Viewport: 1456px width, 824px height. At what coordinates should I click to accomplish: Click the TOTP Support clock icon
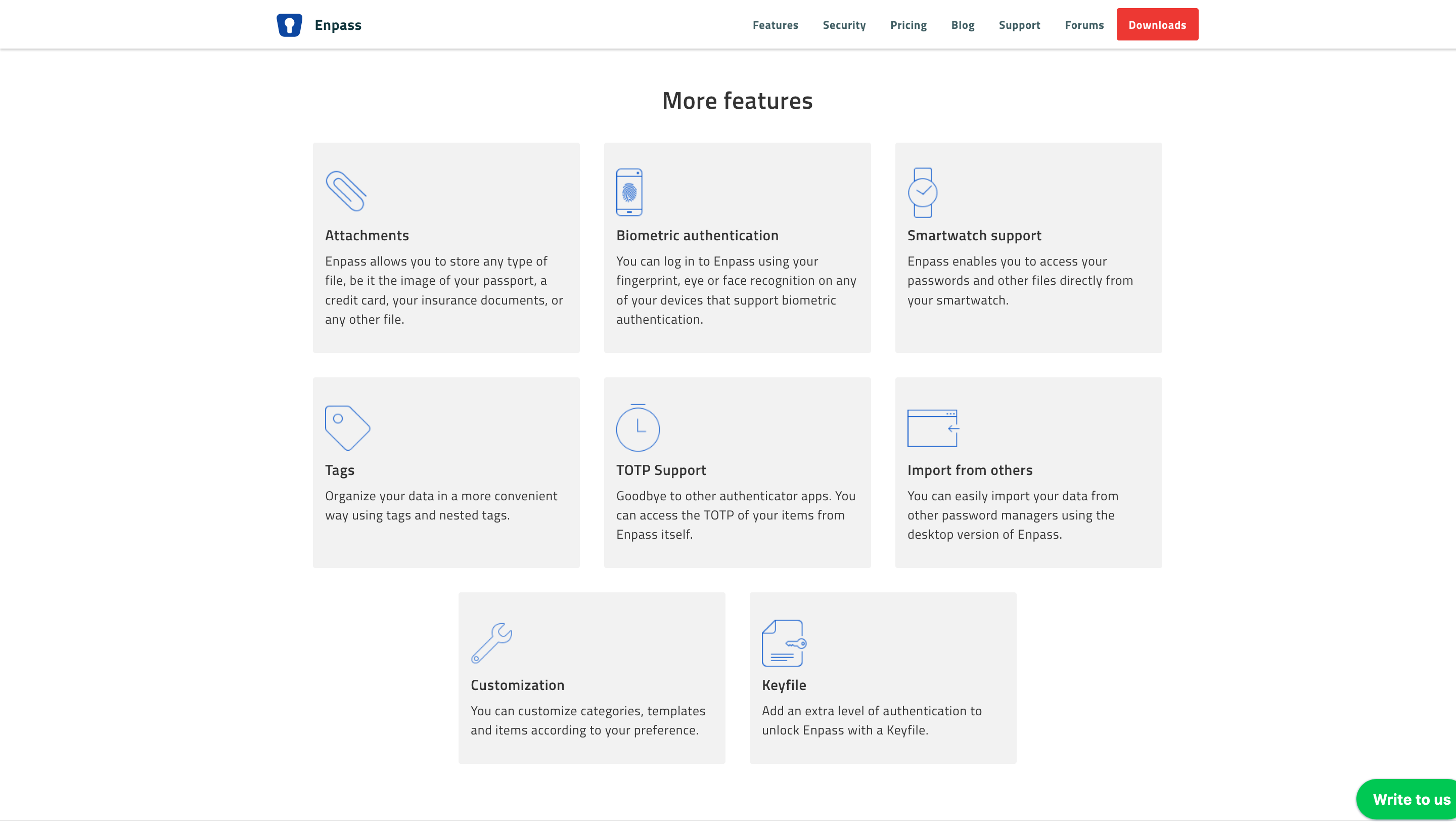coord(638,428)
